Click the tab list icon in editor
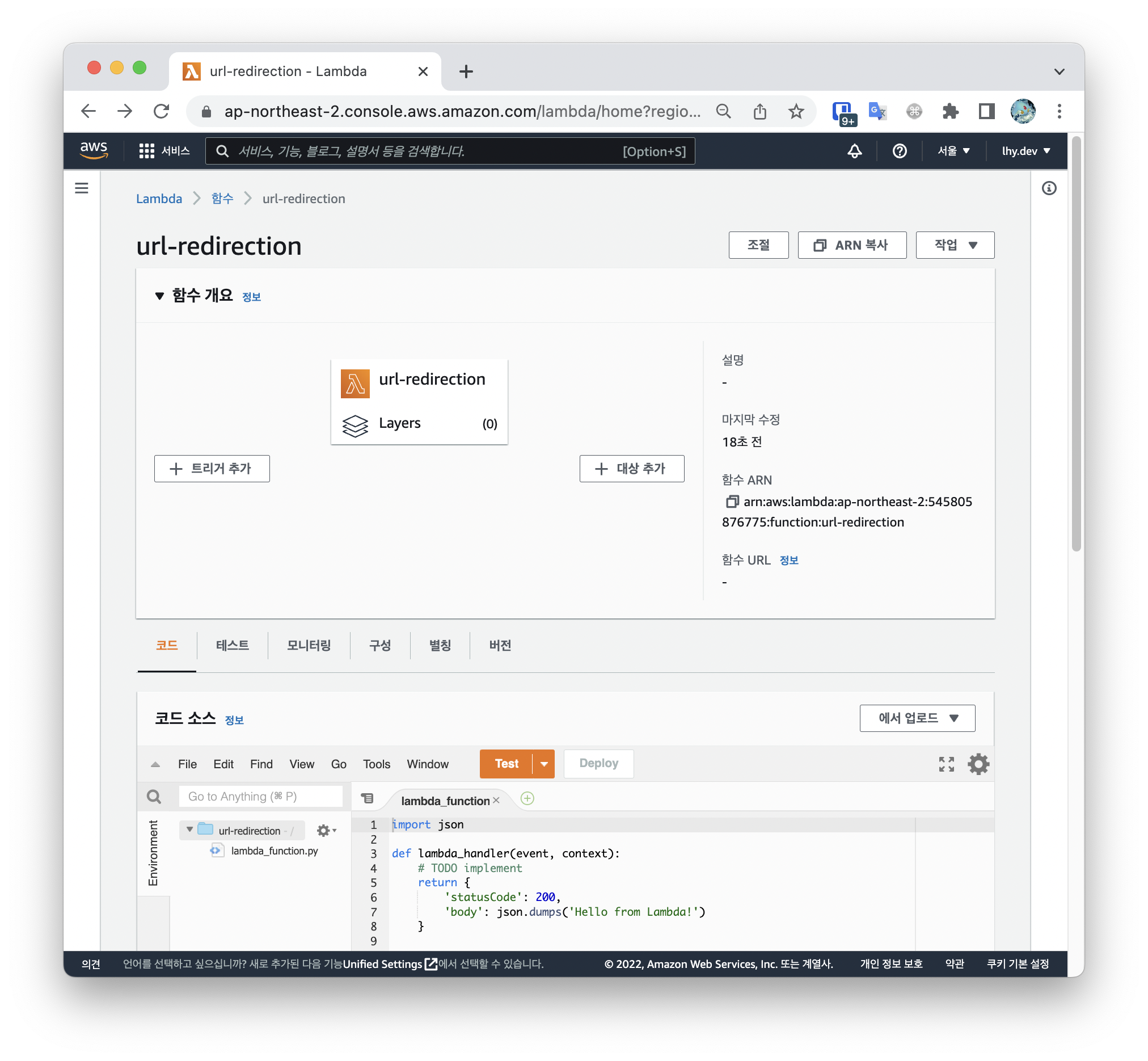1148x1061 pixels. [x=368, y=798]
